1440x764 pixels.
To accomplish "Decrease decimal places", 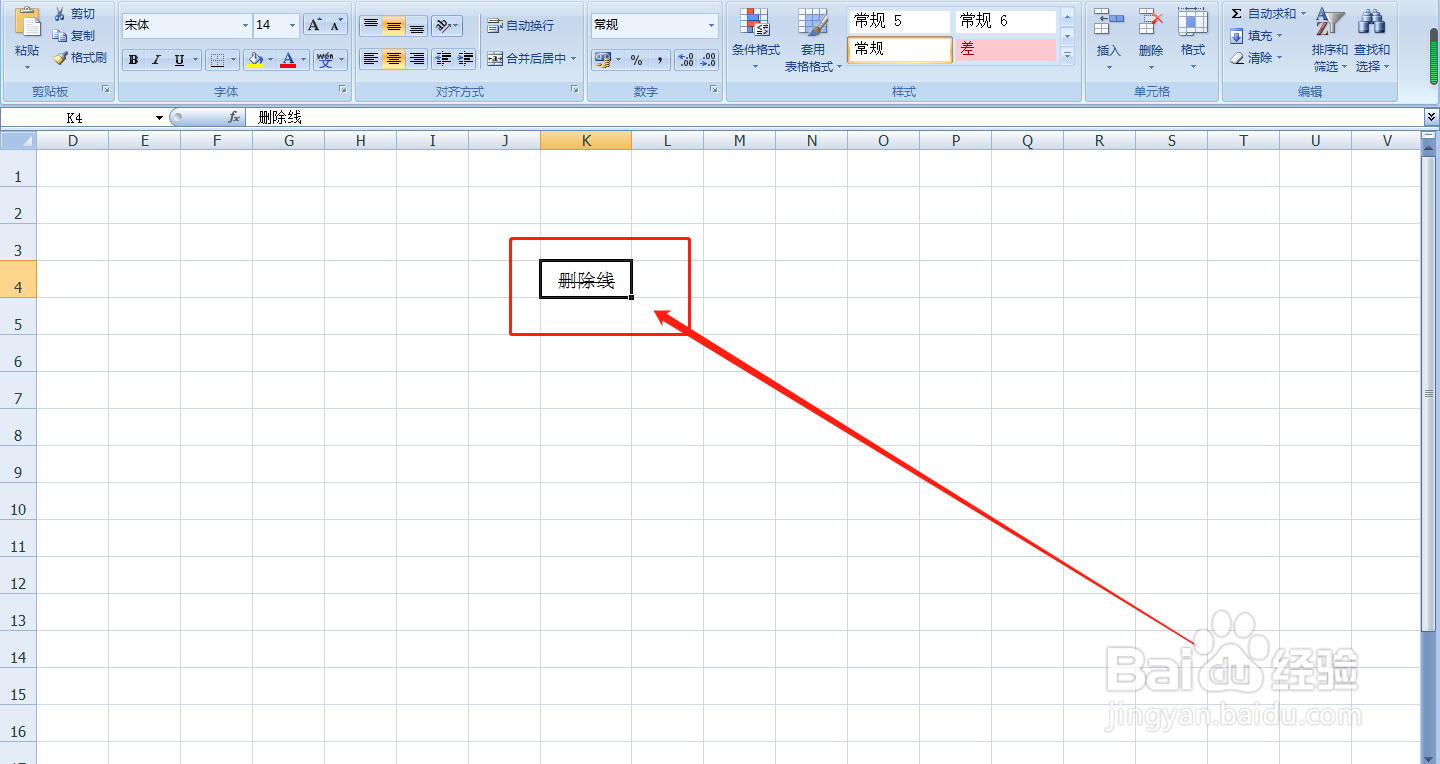I will [708, 60].
